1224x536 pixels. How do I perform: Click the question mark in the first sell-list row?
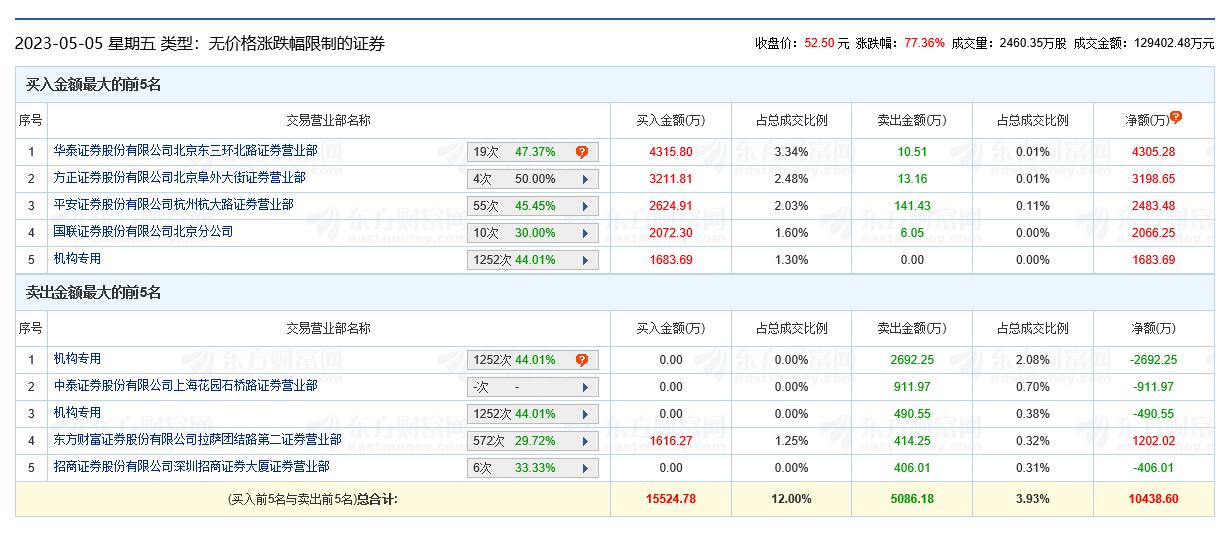[x=581, y=360]
